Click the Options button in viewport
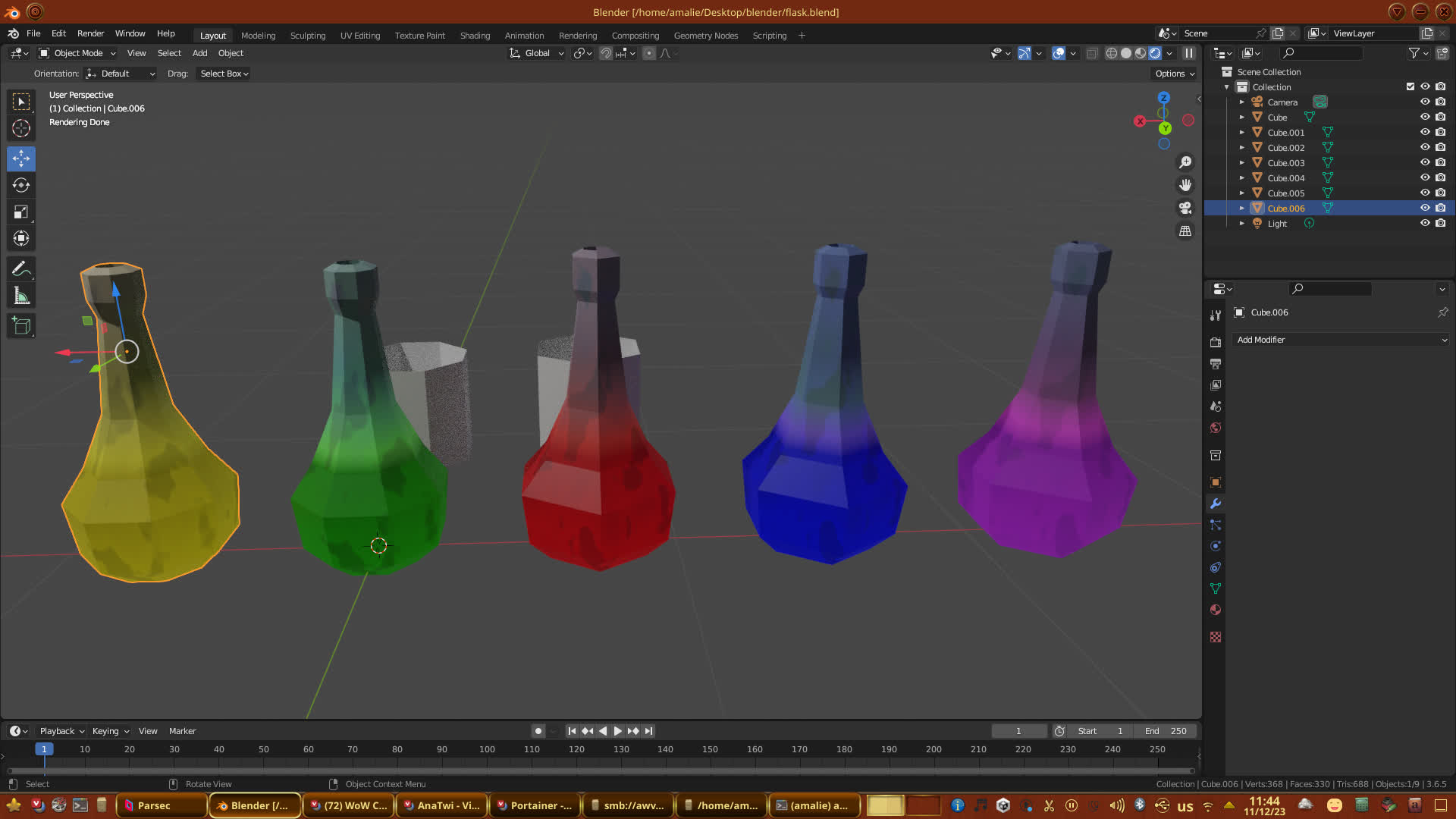1456x819 pixels. pos(1175,74)
